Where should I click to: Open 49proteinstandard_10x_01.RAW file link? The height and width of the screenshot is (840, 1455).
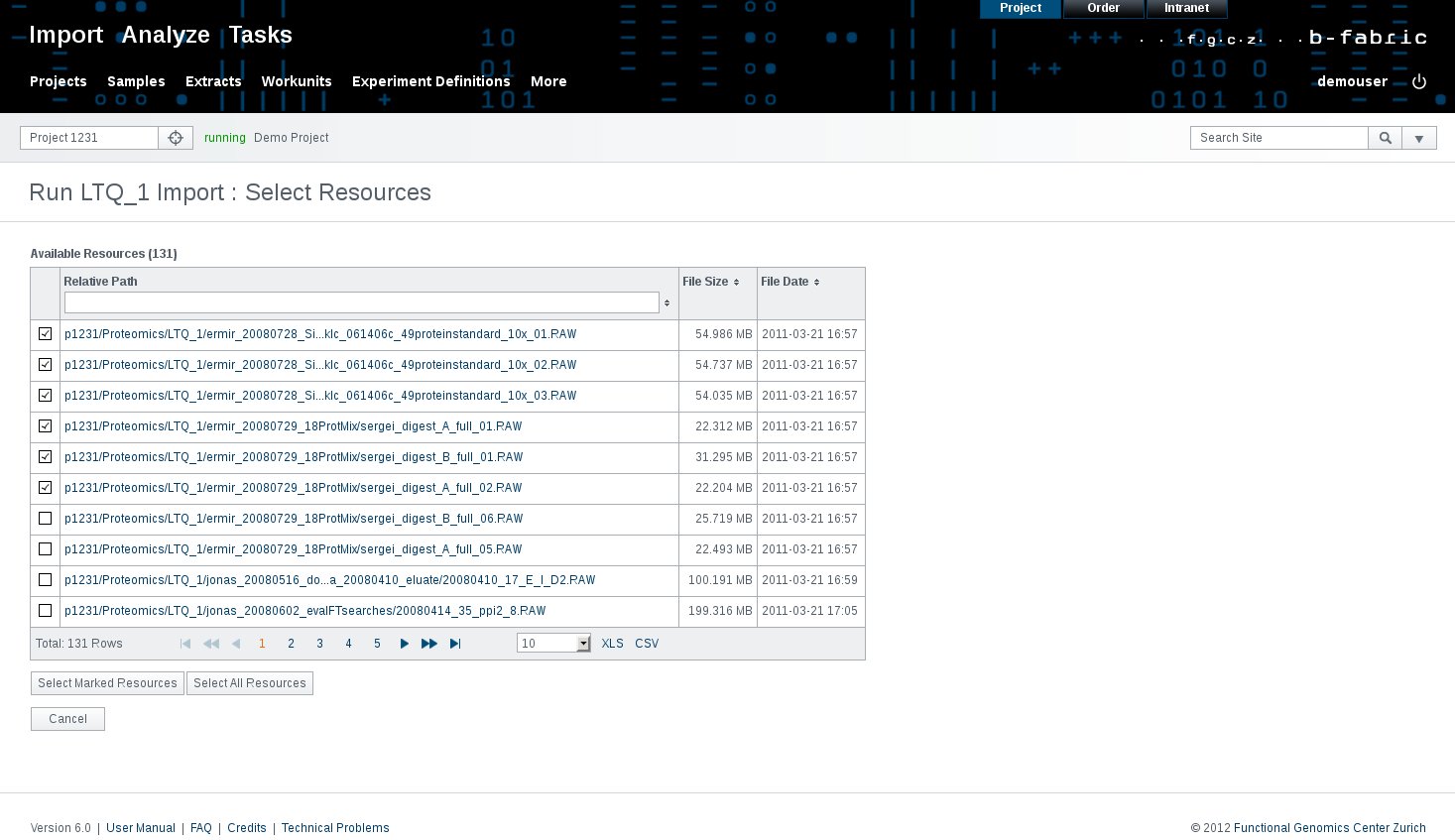point(320,334)
